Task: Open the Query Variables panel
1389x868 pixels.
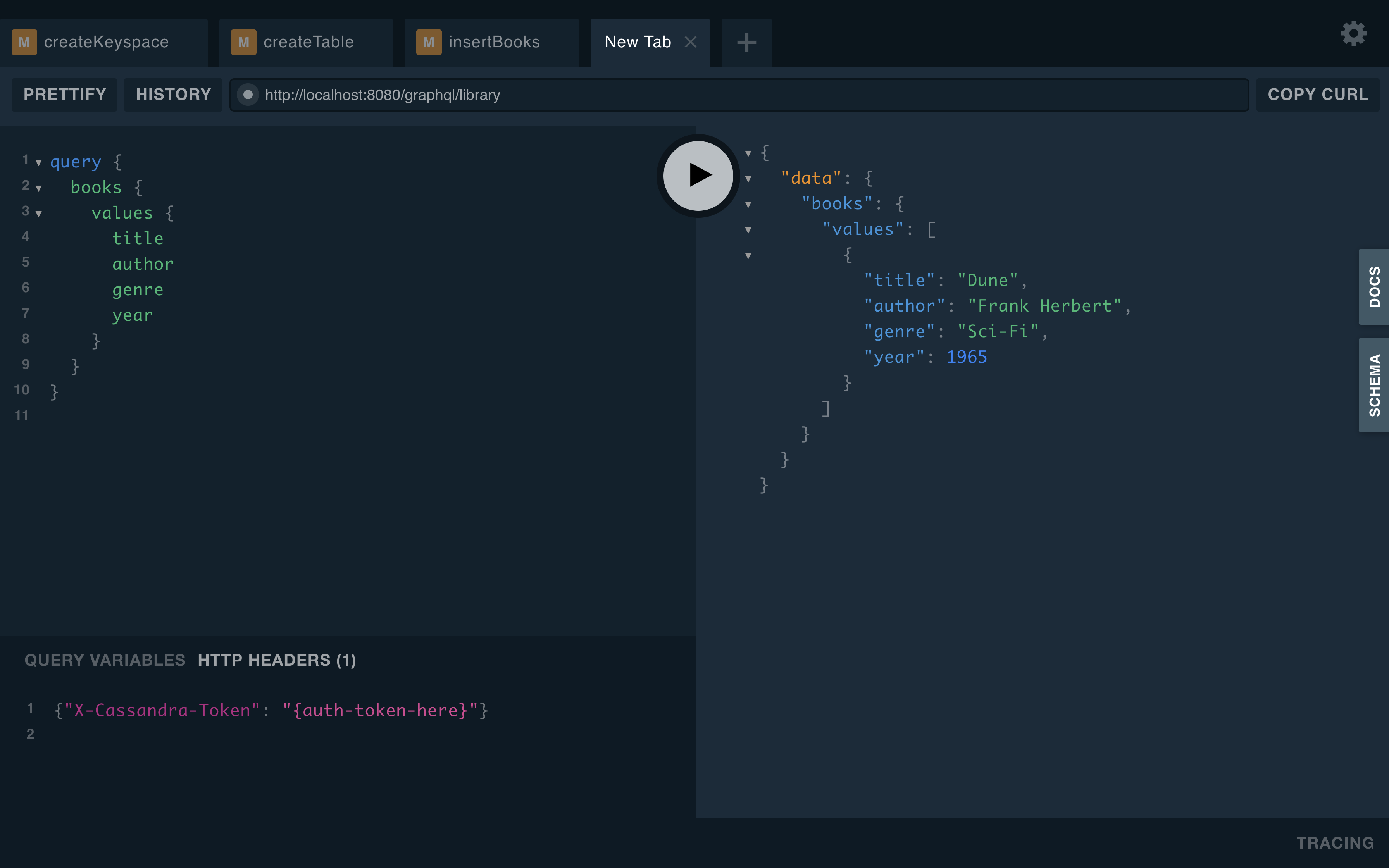Action: pos(105,660)
